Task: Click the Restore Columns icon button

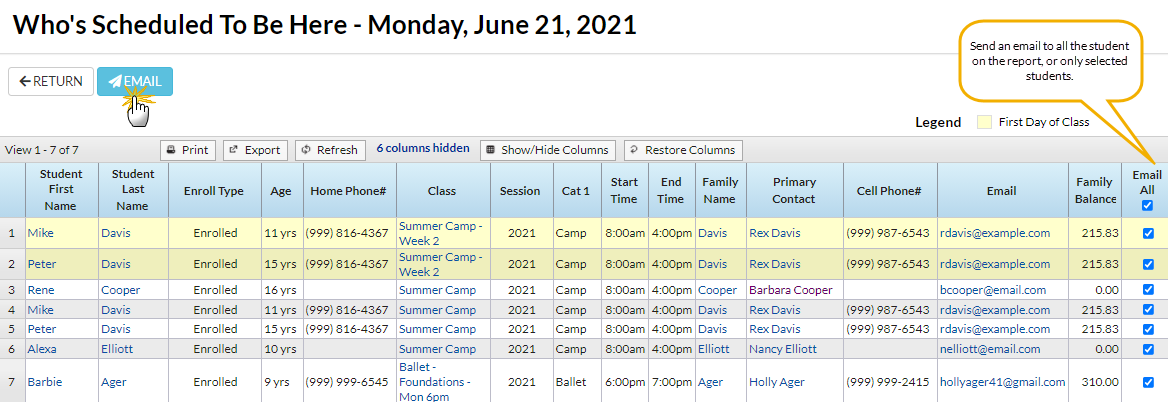Action: click(683, 150)
